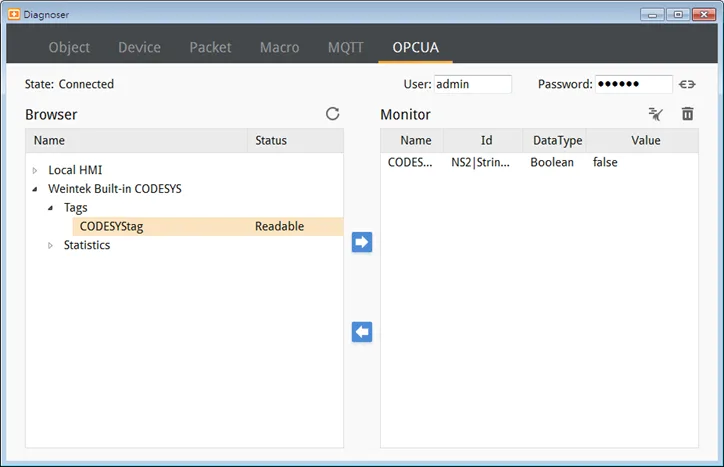This screenshot has height=467, width=724.
Task: Select the CODESYStag tree row
Action: pyautogui.click(x=208, y=226)
